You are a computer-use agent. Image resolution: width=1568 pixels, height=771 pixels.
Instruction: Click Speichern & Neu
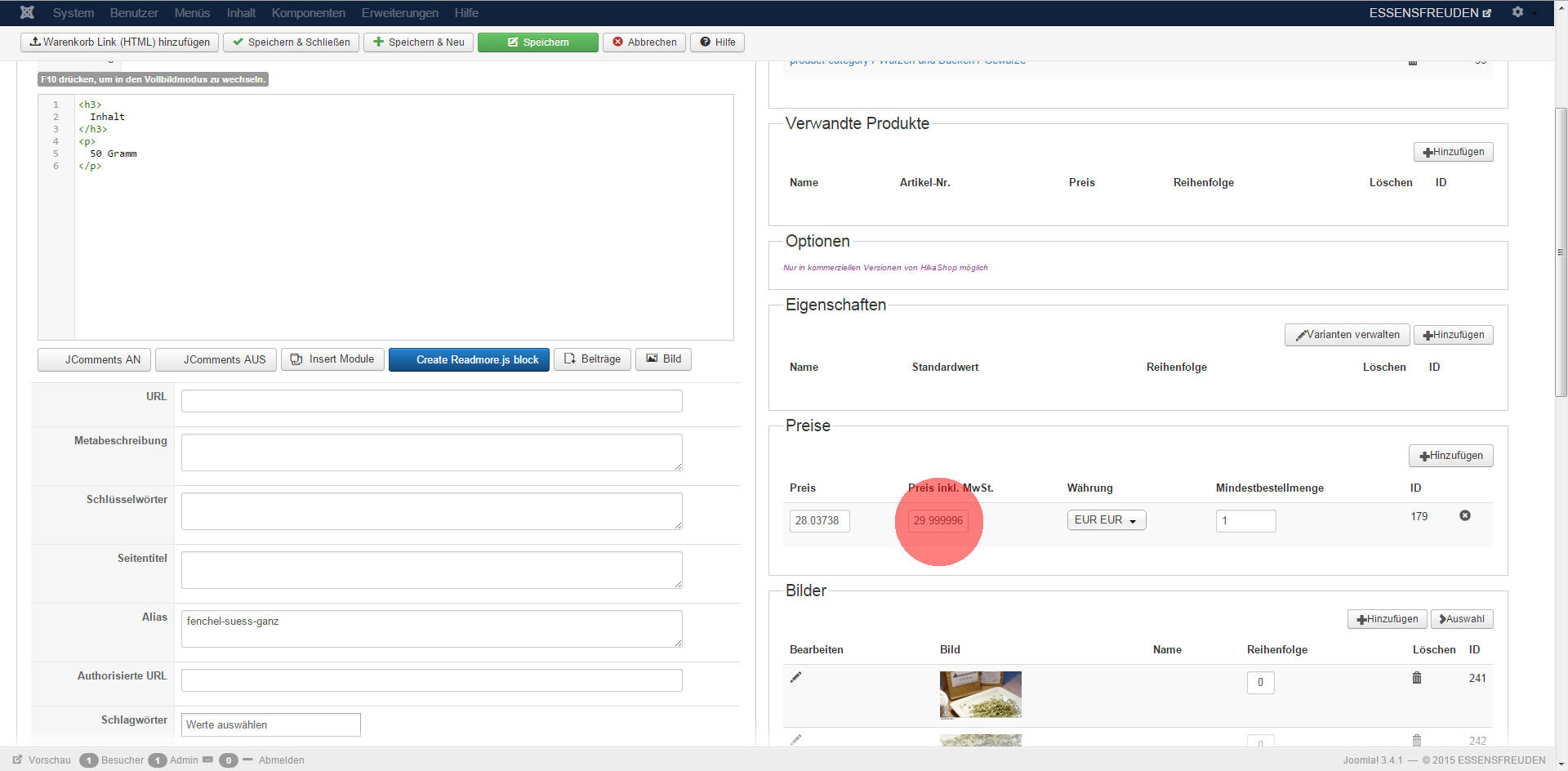click(x=418, y=42)
